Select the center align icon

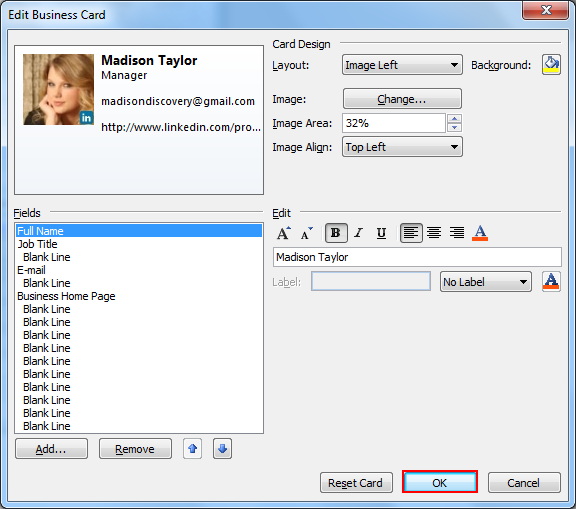434,233
